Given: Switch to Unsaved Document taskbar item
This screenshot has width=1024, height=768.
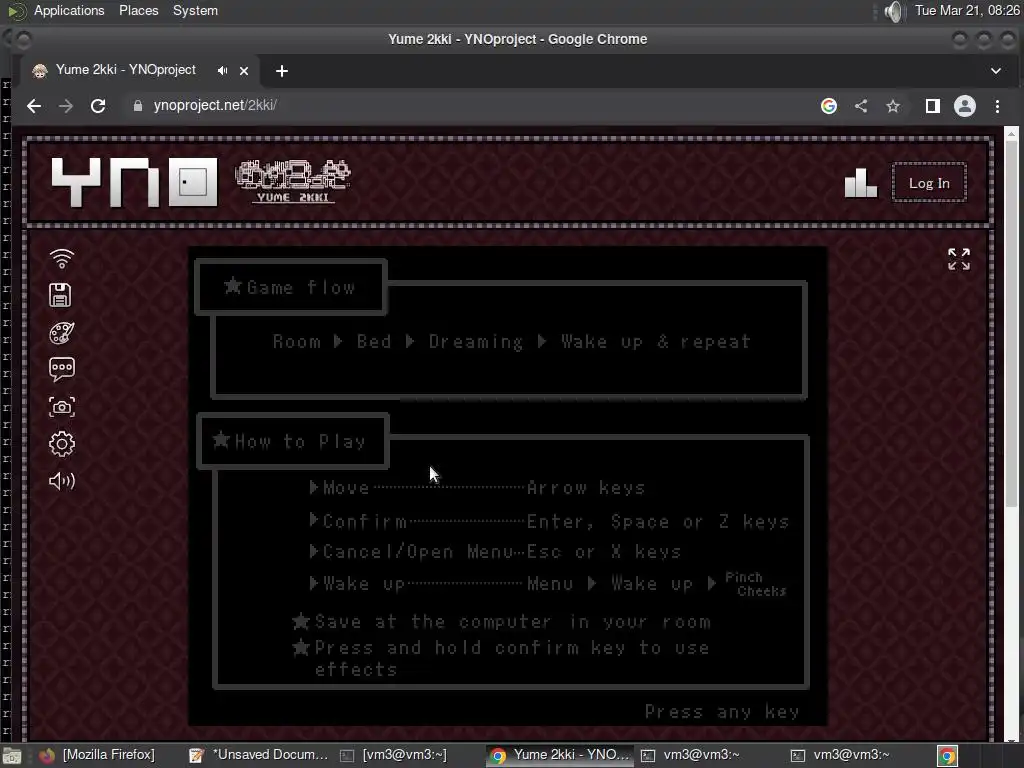Looking at the screenshot, I should (x=259, y=755).
